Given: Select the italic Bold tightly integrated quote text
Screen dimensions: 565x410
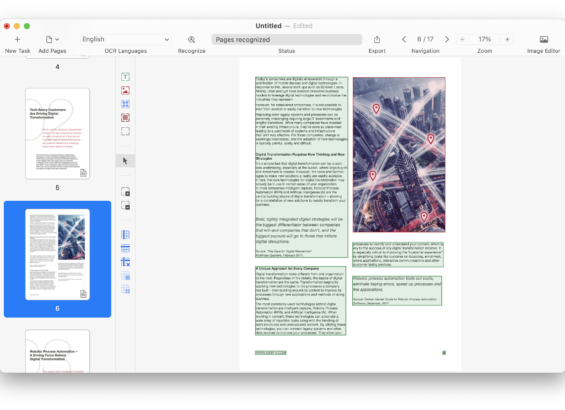Looking at the screenshot, I should 299,230.
